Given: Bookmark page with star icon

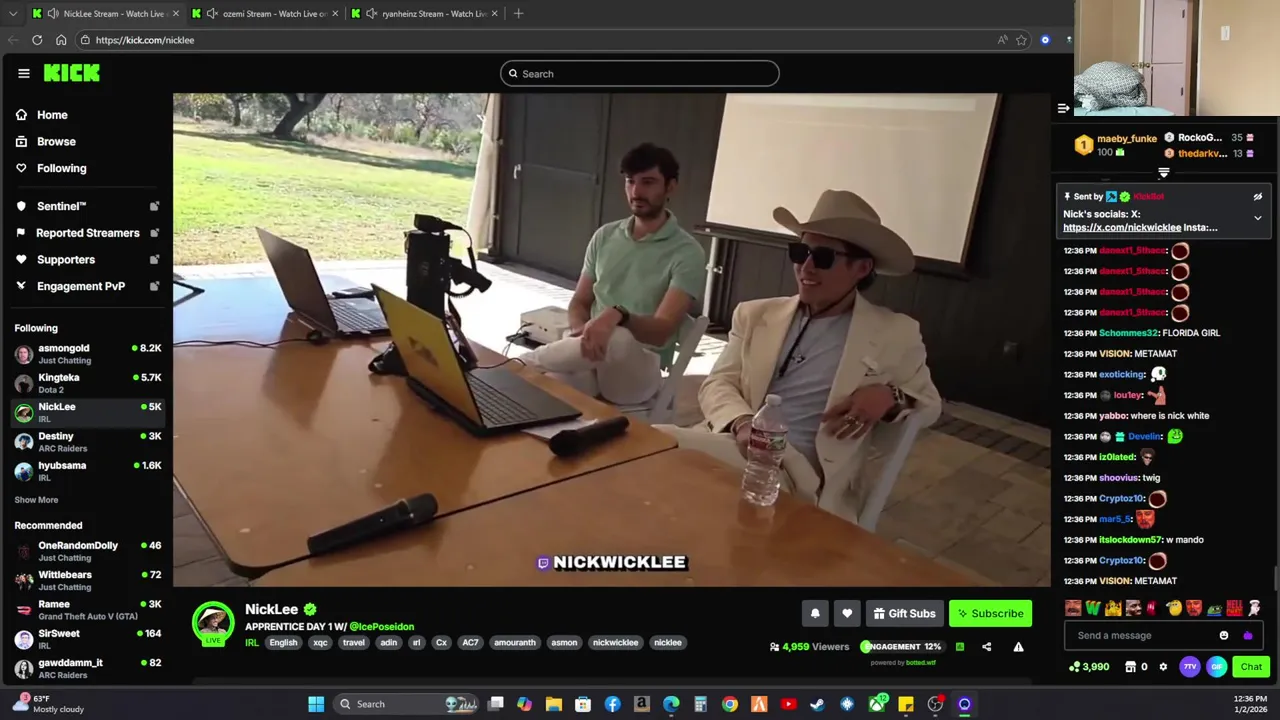Looking at the screenshot, I should [1021, 40].
